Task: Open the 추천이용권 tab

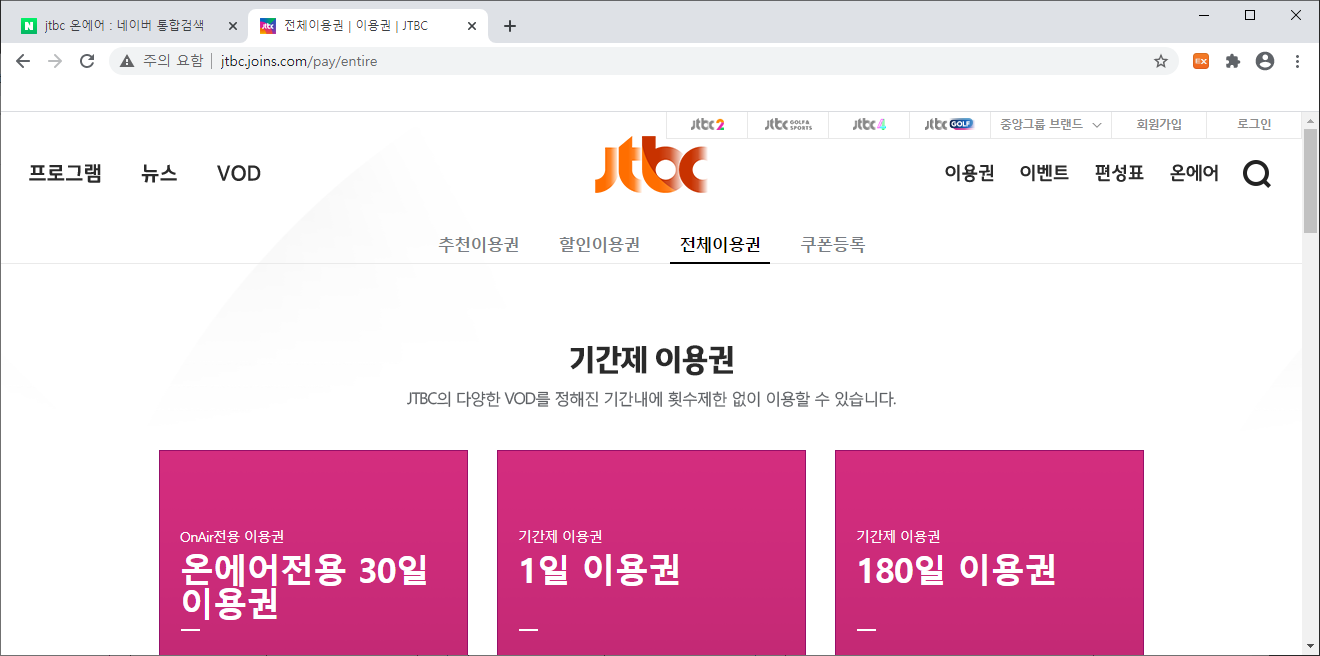Action: tap(479, 244)
